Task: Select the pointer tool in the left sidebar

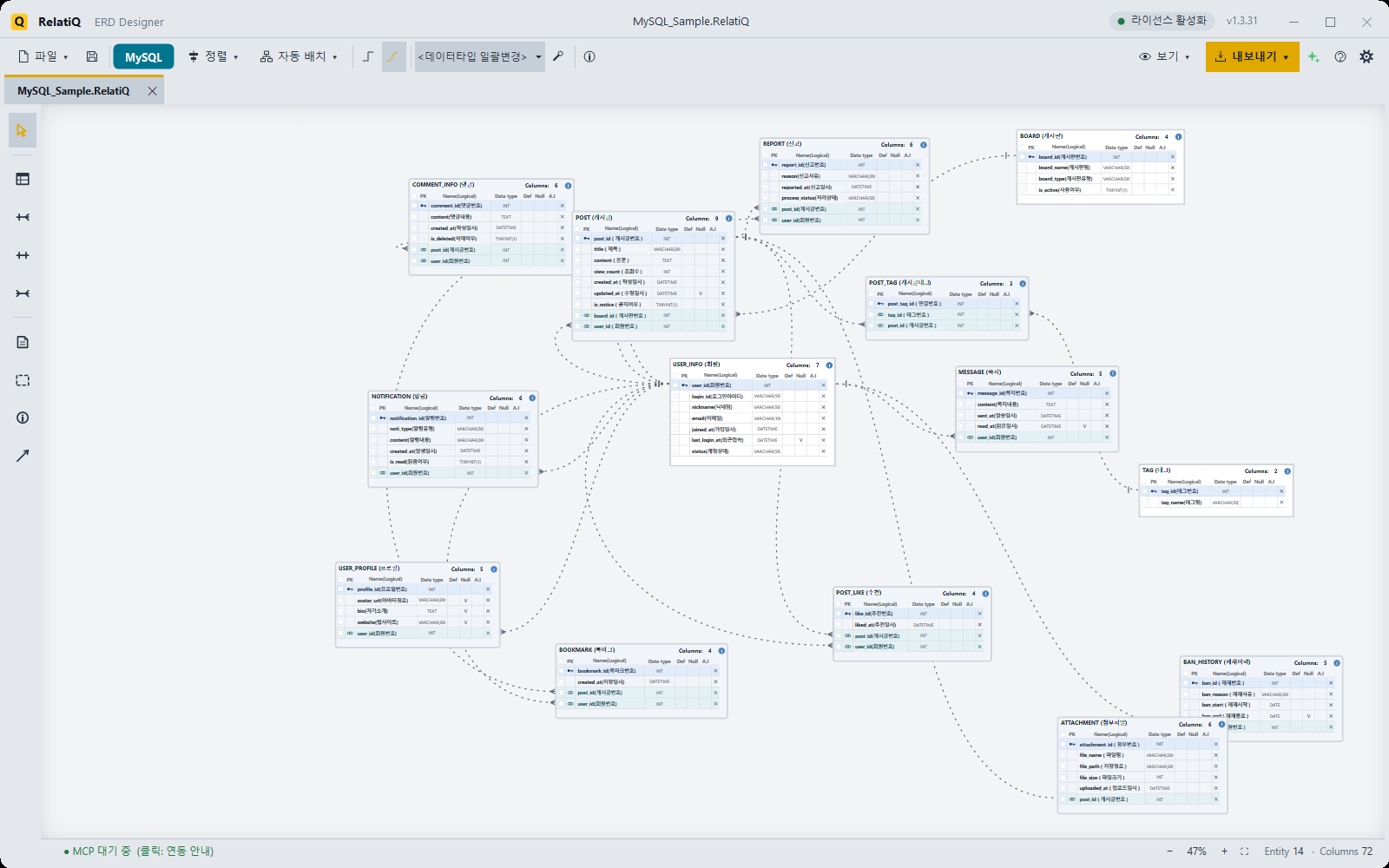Action: pyautogui.click(x=23, y=130)
